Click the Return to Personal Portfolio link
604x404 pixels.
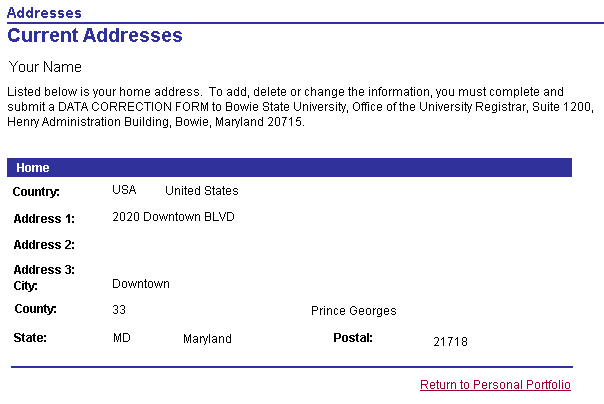click(x=495, y=385)
